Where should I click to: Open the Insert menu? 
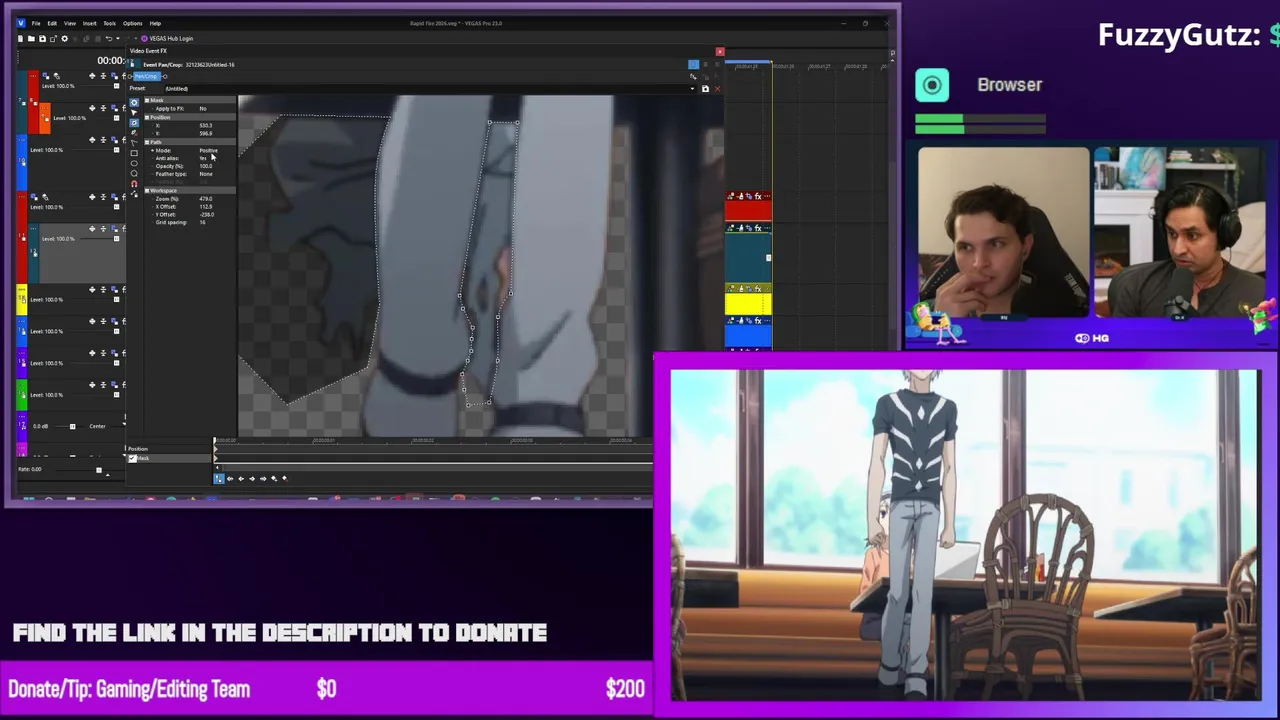point(90,23)
